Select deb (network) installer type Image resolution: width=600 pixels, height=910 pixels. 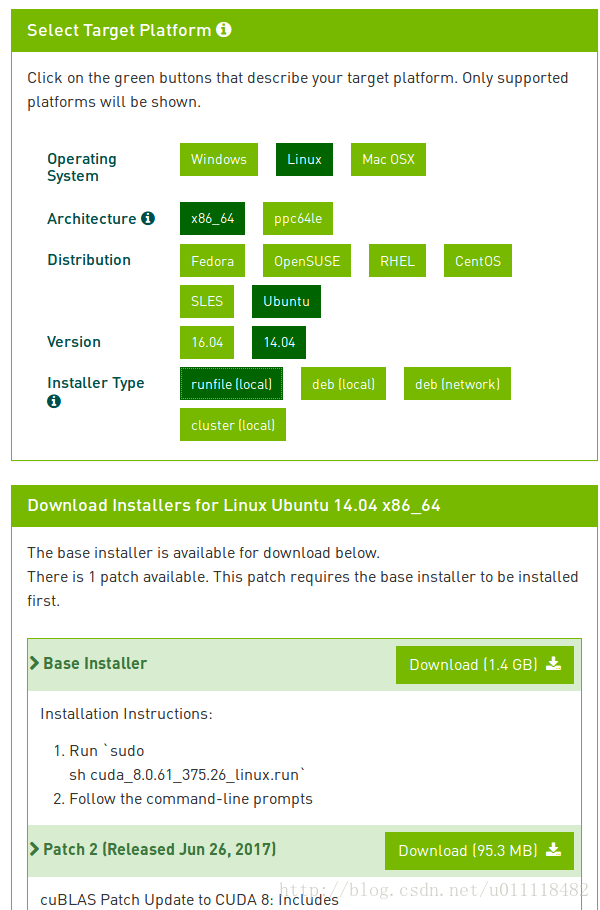[x=457, y=384]
